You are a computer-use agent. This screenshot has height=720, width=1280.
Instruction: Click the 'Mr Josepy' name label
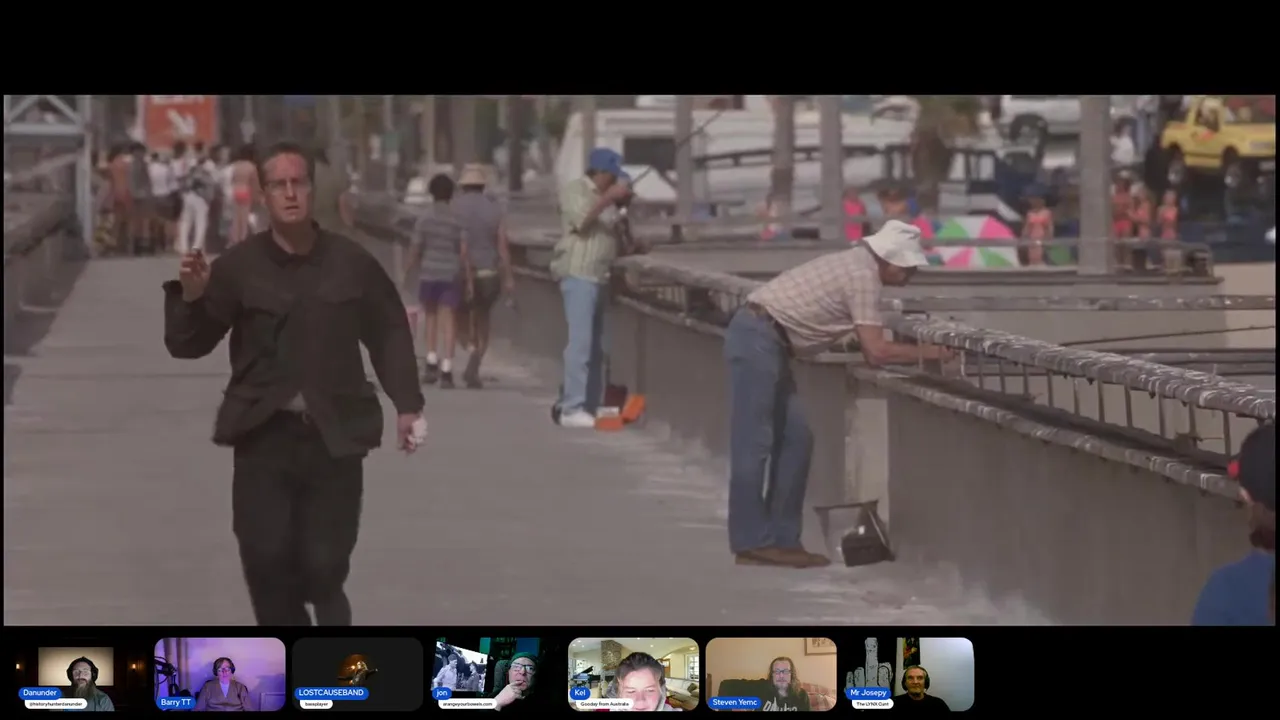pyautogui.click(x=869, y=693)
